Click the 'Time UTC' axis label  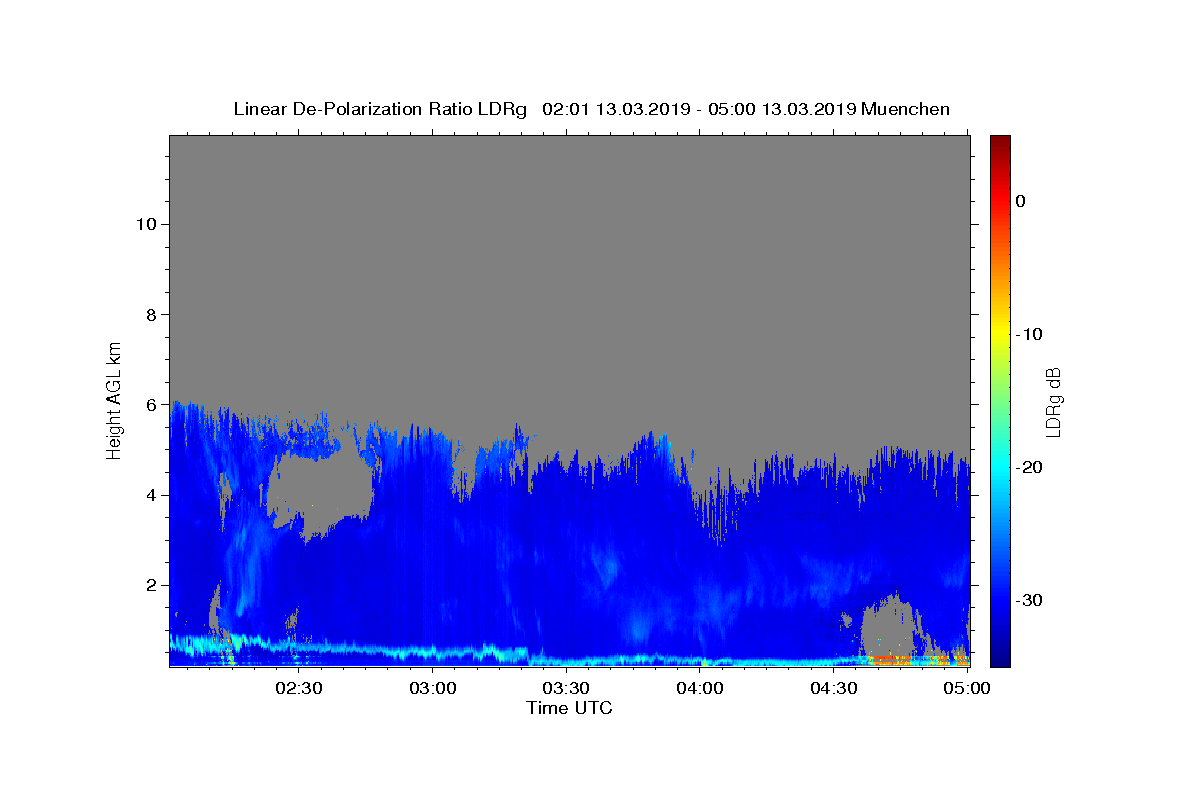569,708
